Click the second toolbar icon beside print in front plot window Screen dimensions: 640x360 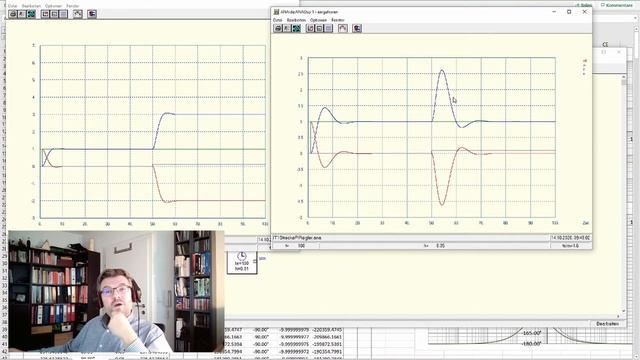tap(287, 28)
